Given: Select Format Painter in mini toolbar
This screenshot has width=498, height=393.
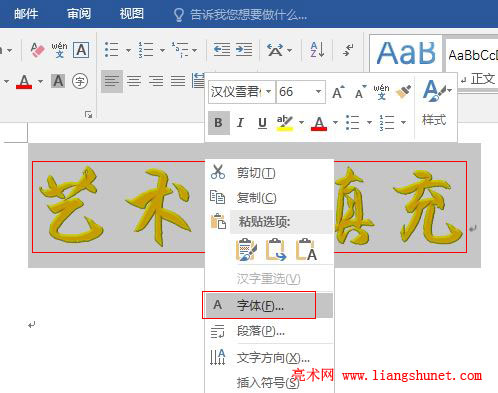Looking at the screenshot, I should point(403,92).
